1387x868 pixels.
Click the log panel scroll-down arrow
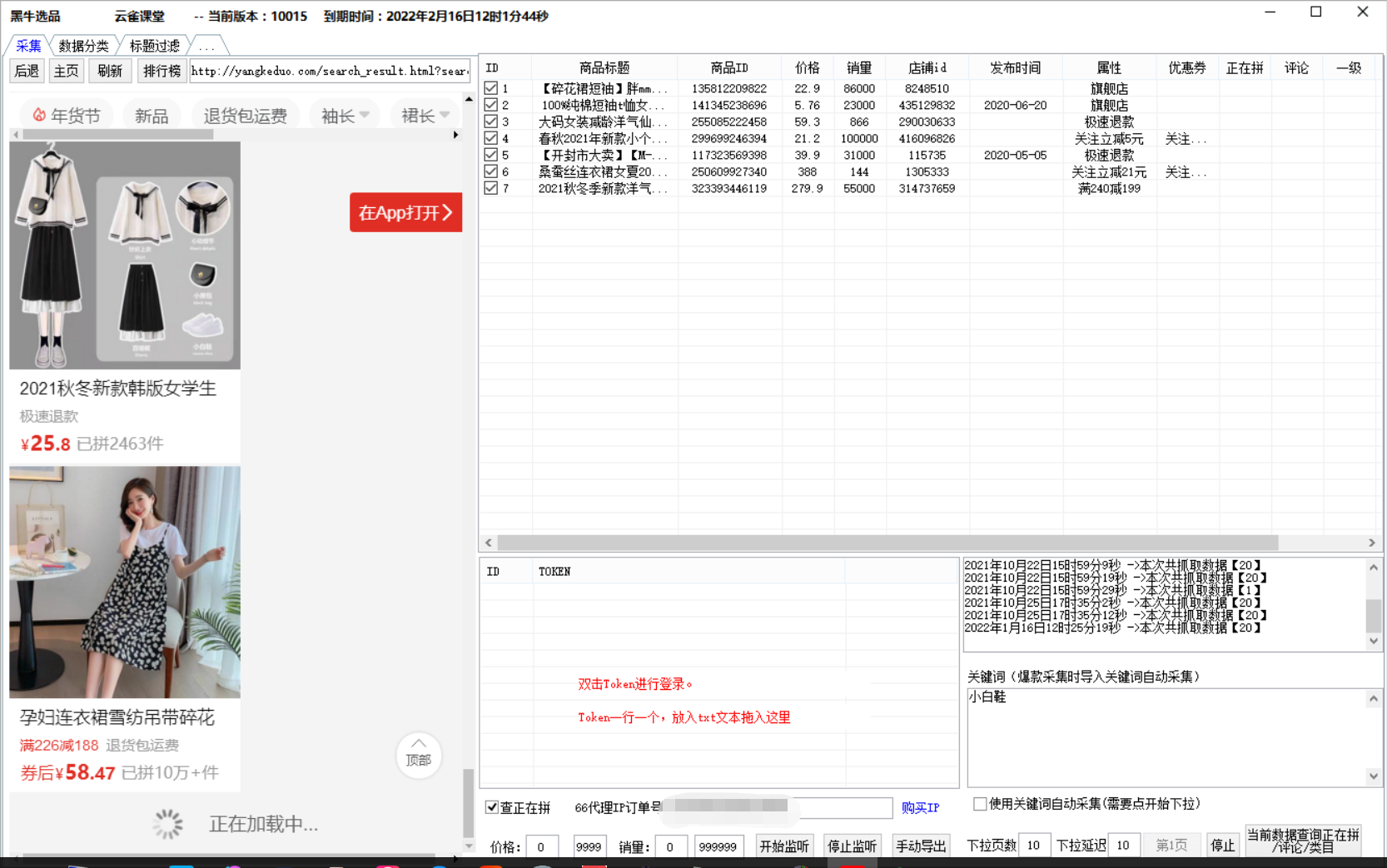pos(1374,641)
